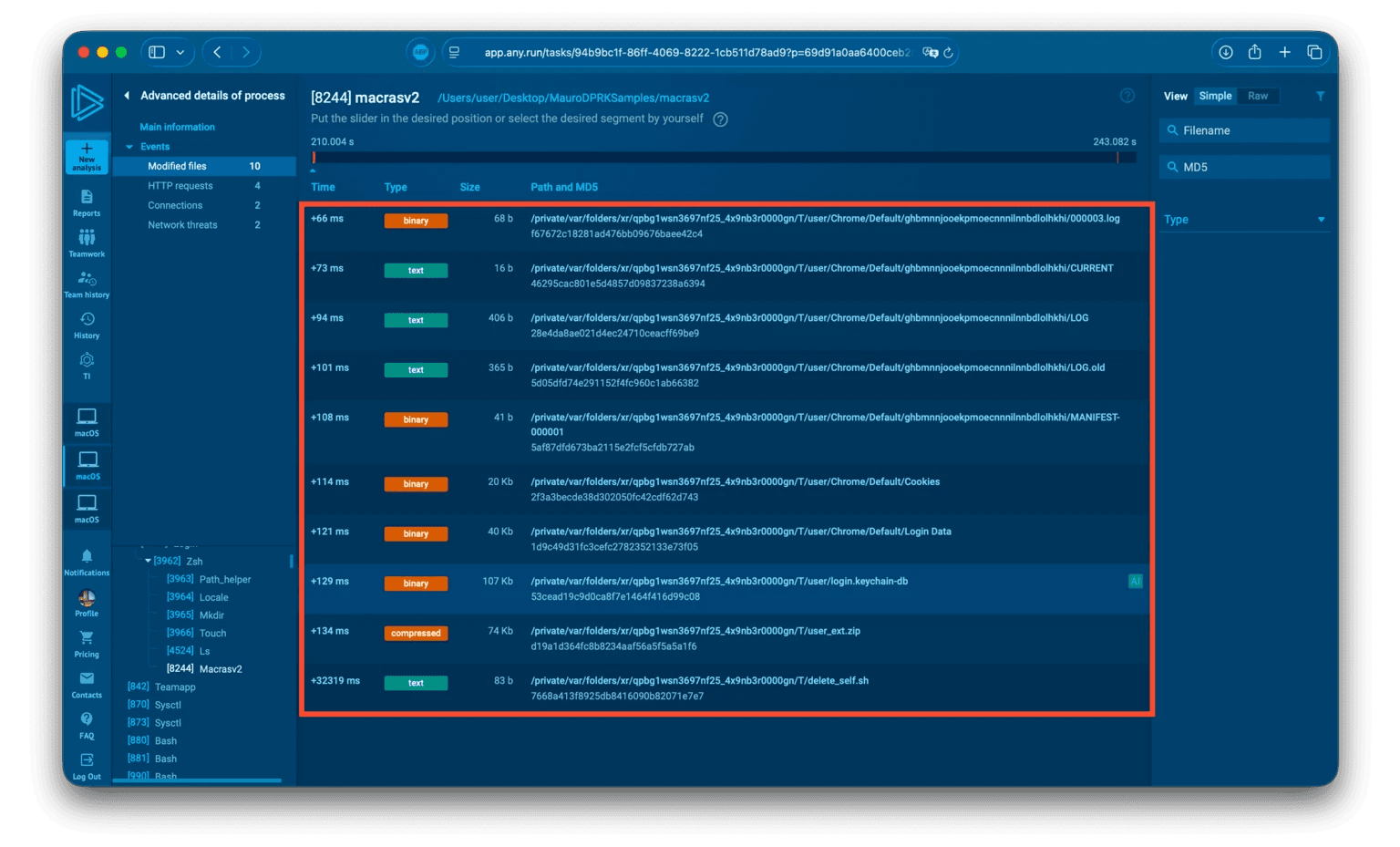Open the Teamwork sidebar icon
The height and width of the screenshot is (847, 1400).
[x=87, y=238]
